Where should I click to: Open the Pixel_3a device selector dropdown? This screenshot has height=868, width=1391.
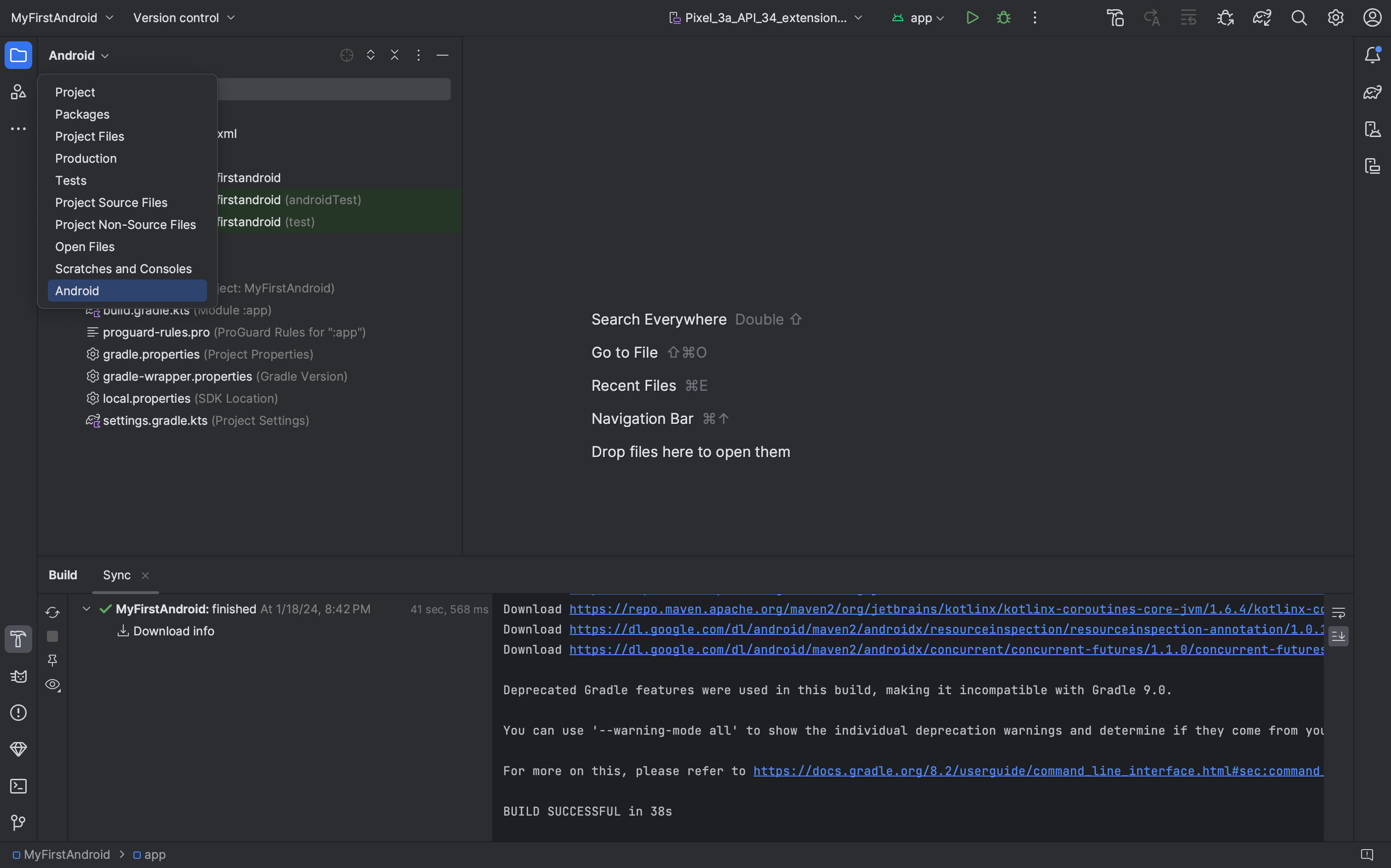pyautogui.click(x=766, y=18)
